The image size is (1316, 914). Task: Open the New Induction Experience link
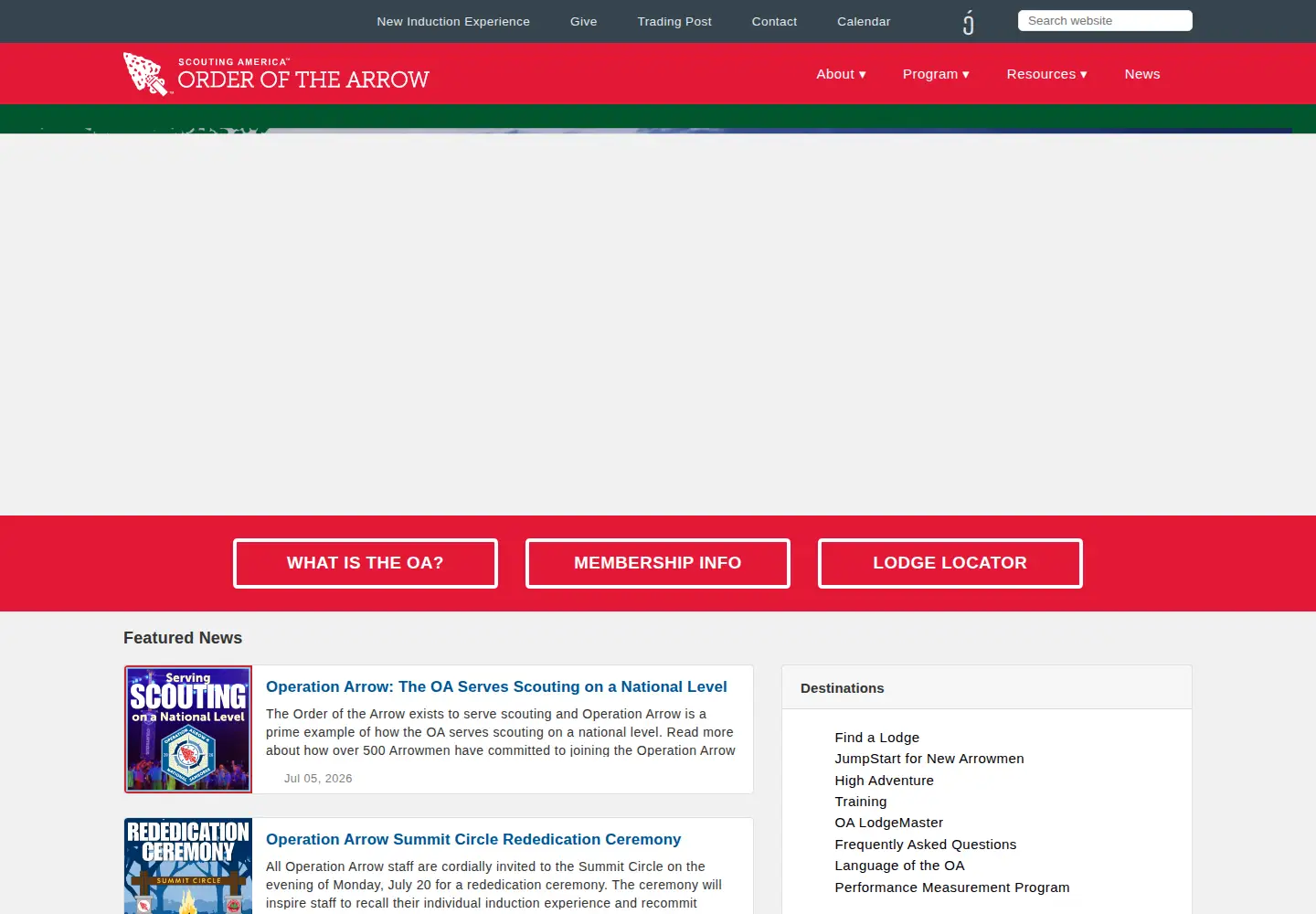coord(453,21)
